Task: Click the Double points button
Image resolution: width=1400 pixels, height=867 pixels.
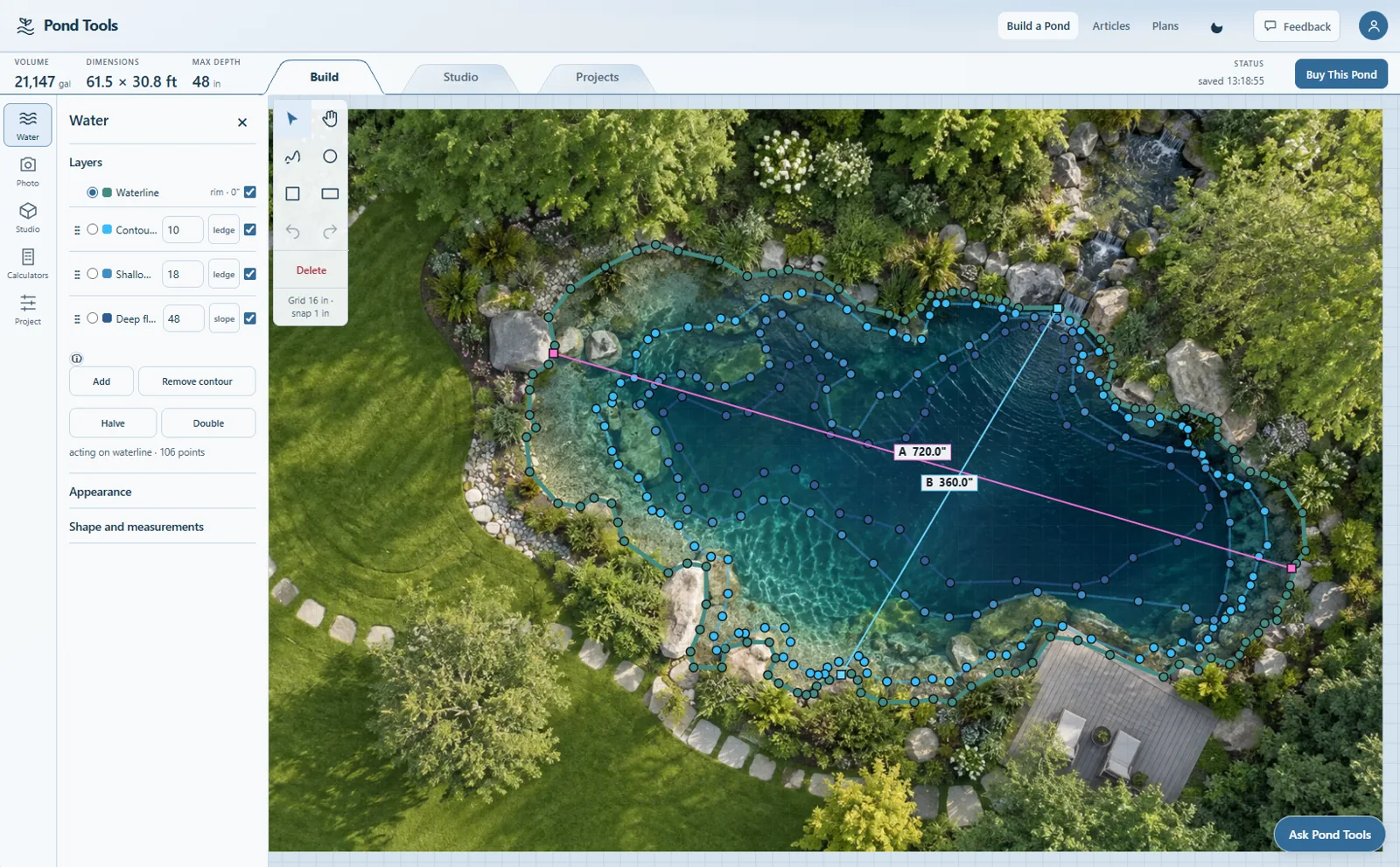Action: pyautogui.click(x=208, y=423)
